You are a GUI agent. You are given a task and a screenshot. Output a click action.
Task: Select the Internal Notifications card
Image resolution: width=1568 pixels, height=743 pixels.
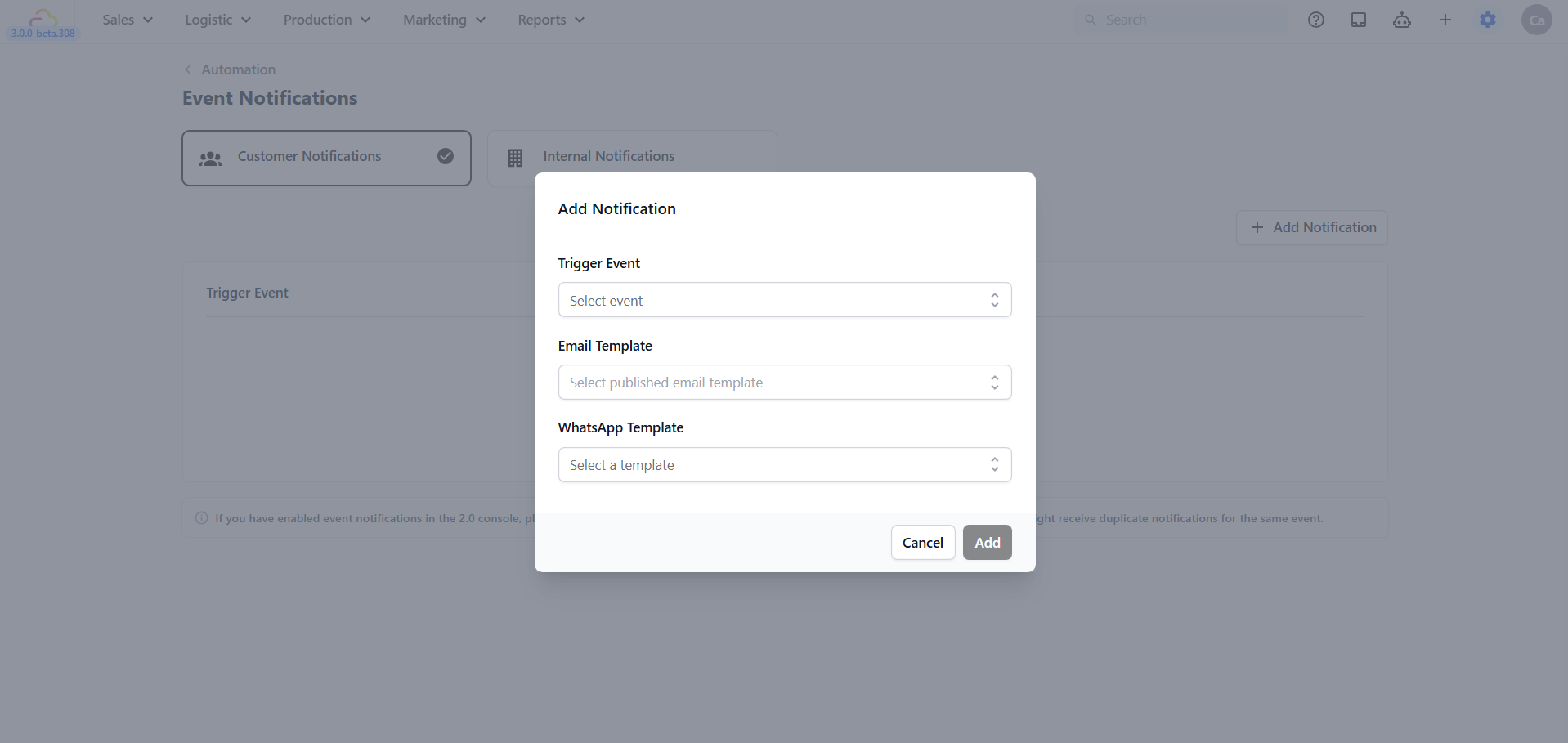630,155
